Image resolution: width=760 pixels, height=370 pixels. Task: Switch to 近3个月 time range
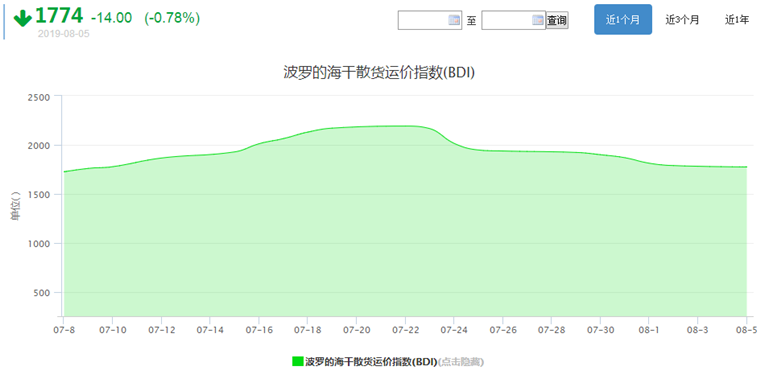[x=682, y=20]
